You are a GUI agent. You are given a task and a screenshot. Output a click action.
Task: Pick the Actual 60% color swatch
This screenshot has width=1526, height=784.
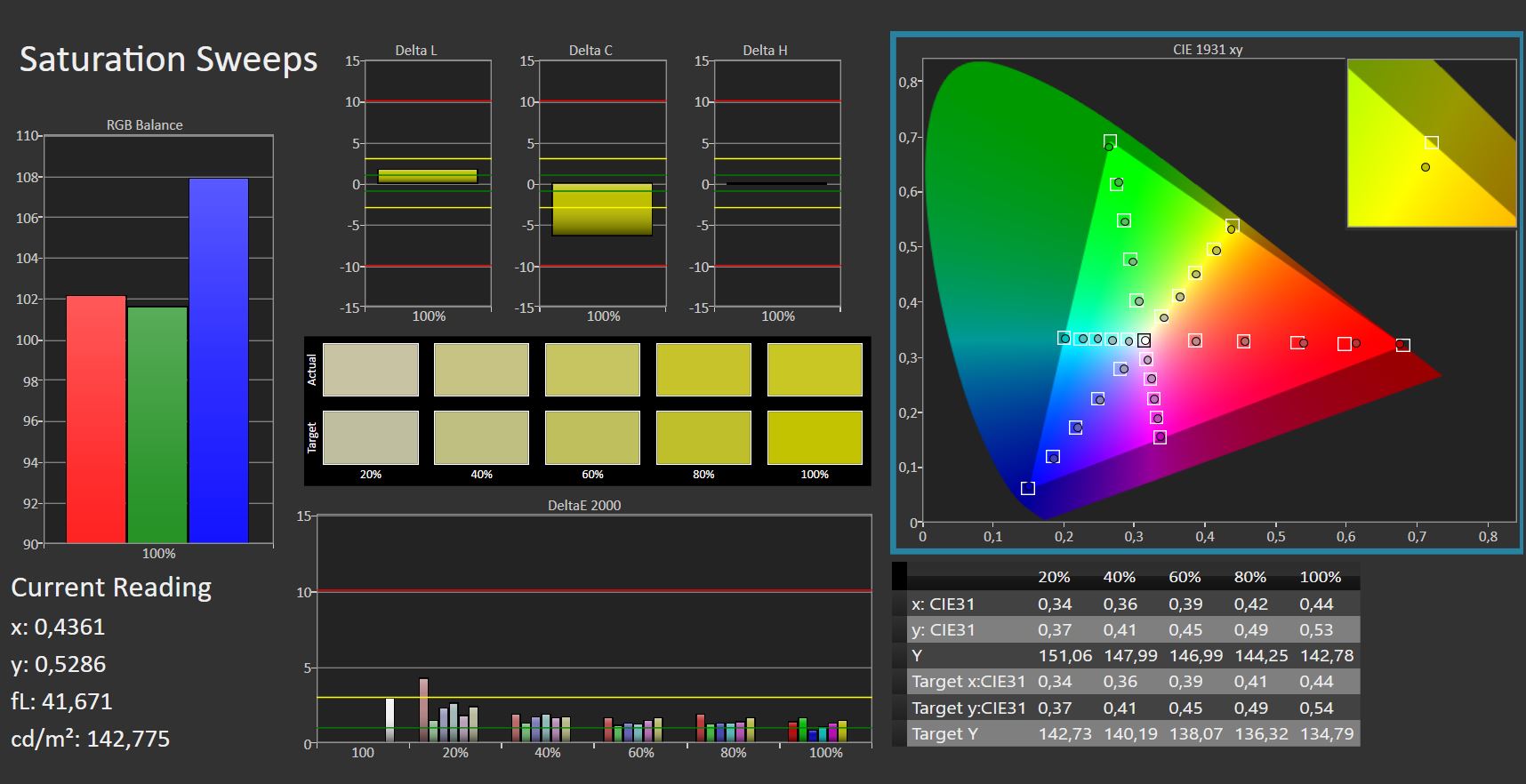(x=592, y=370)
